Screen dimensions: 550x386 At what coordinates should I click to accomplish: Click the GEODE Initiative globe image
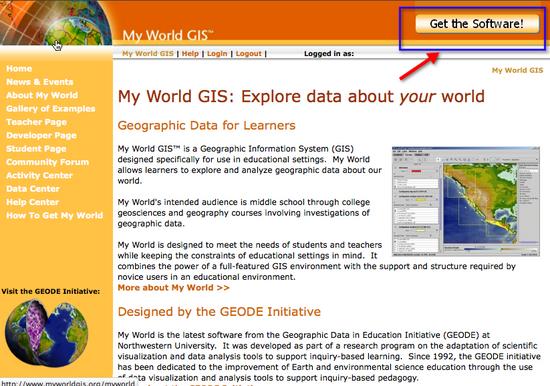pyautogui.click(x=46, y=333)
